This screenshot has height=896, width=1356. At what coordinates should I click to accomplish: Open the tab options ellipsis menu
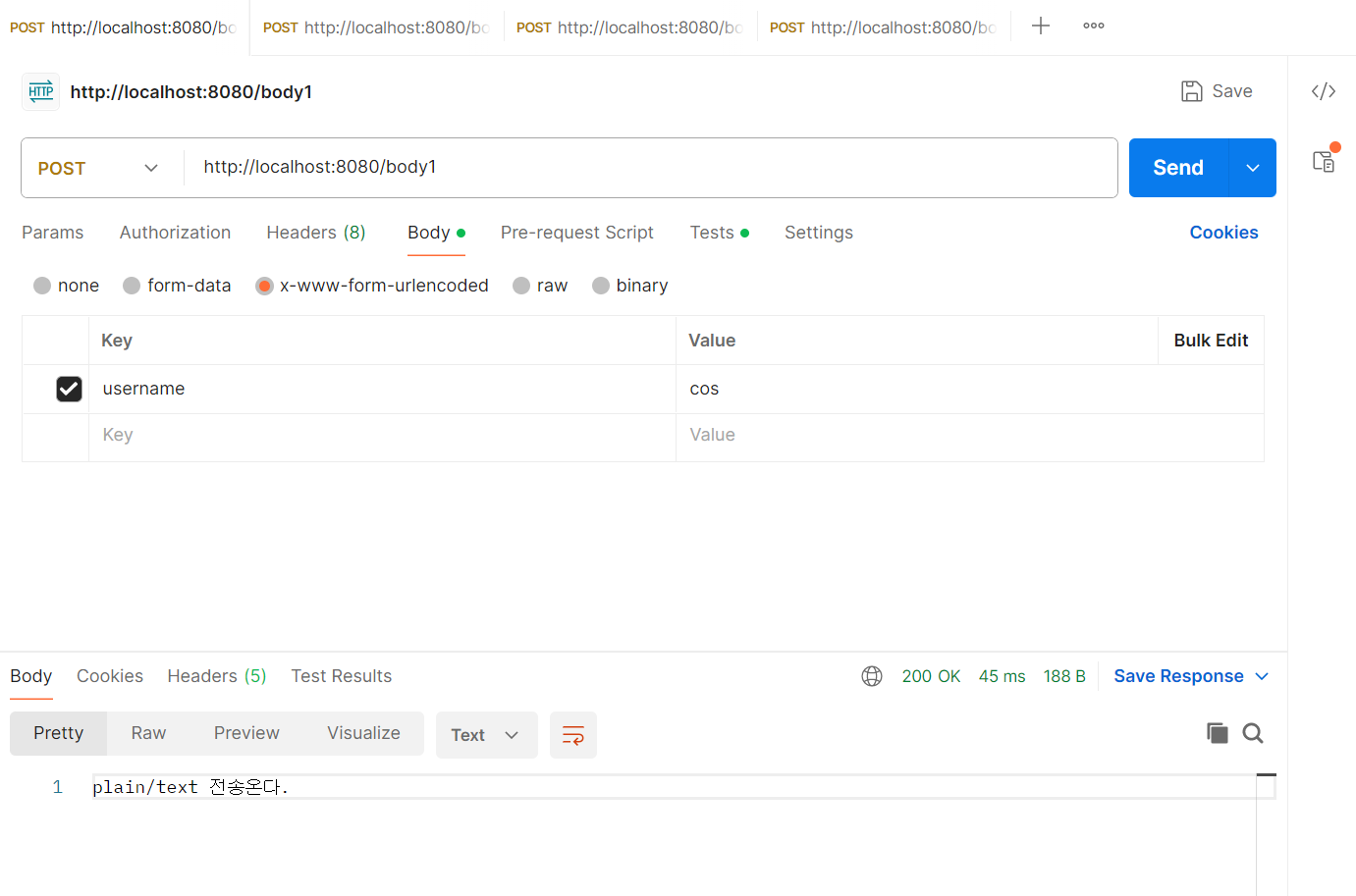point(1094,26)
